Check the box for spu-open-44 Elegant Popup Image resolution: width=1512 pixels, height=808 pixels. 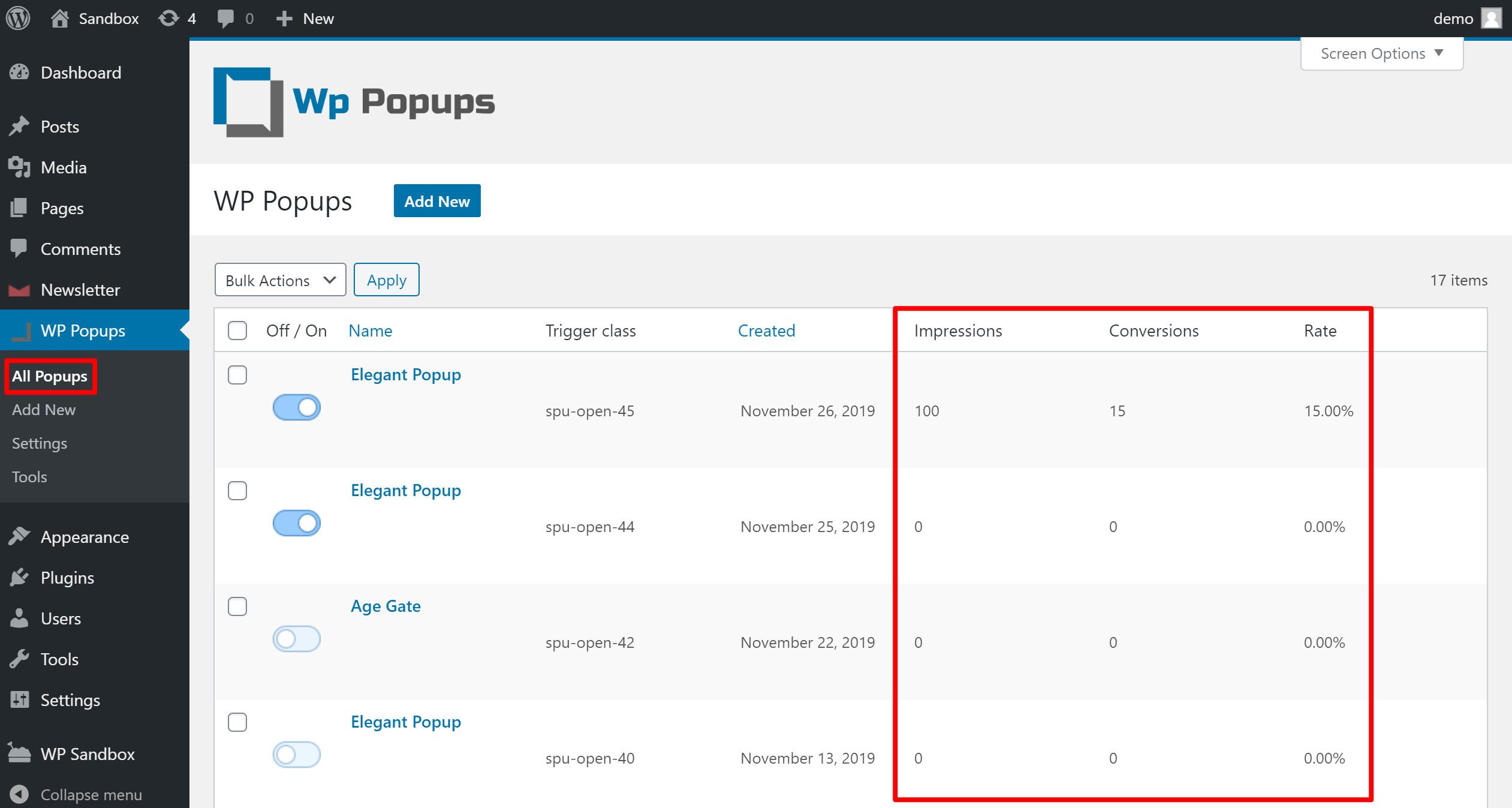click(237, 491)
